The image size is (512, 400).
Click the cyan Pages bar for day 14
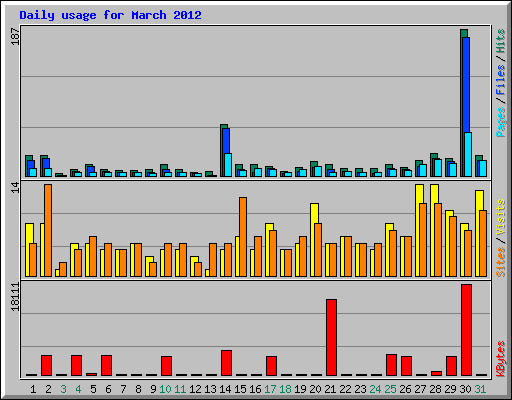coord(228,165)
